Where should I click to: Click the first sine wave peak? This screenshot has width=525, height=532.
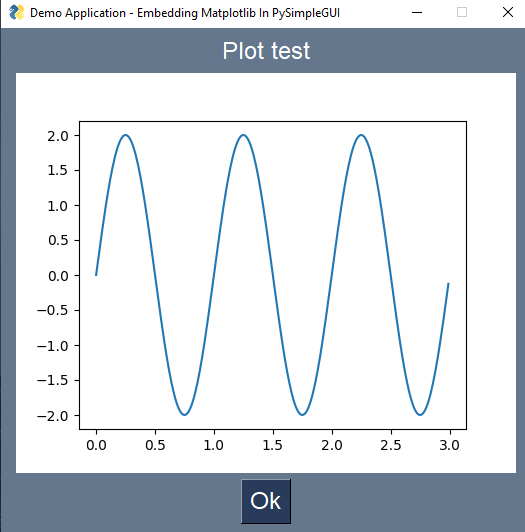click(126, 135)
